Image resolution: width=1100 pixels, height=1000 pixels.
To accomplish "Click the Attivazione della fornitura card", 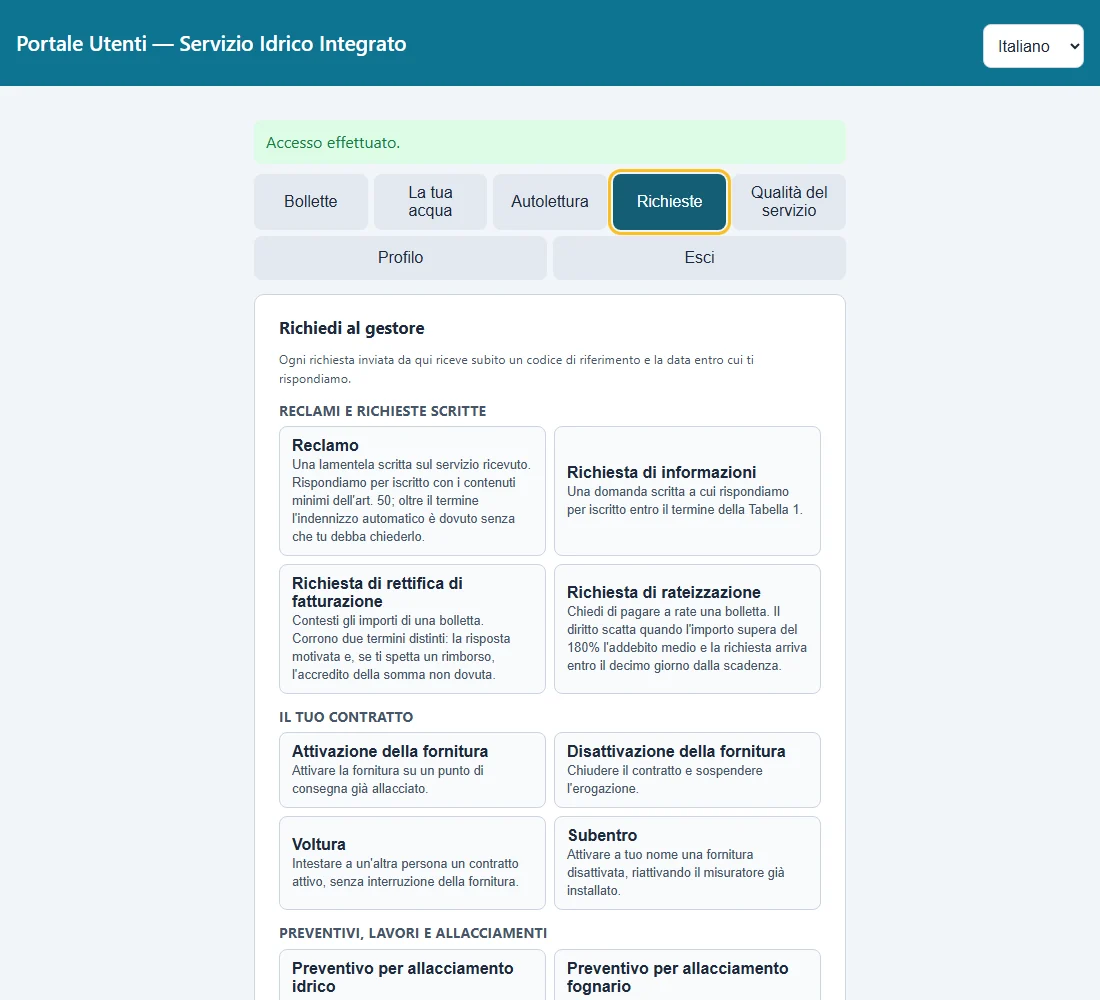I will 412,770.
